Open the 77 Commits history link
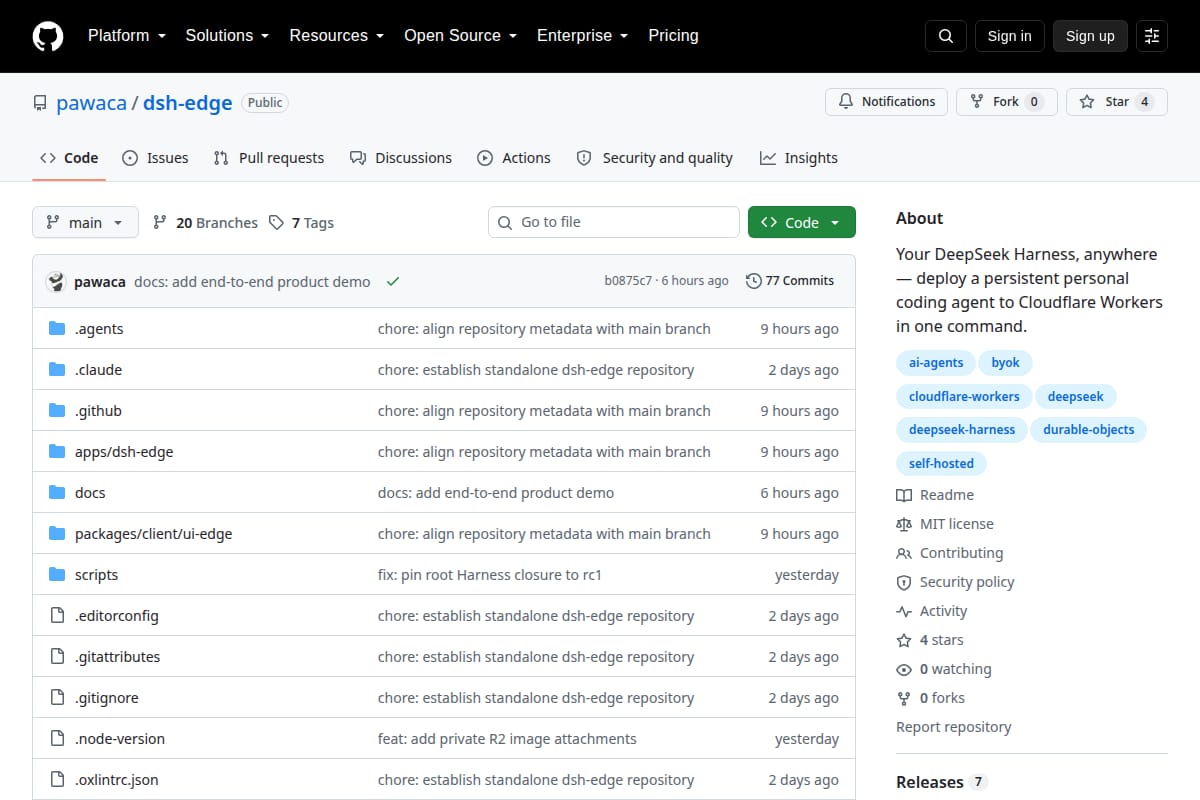 [x=790, y=281]
